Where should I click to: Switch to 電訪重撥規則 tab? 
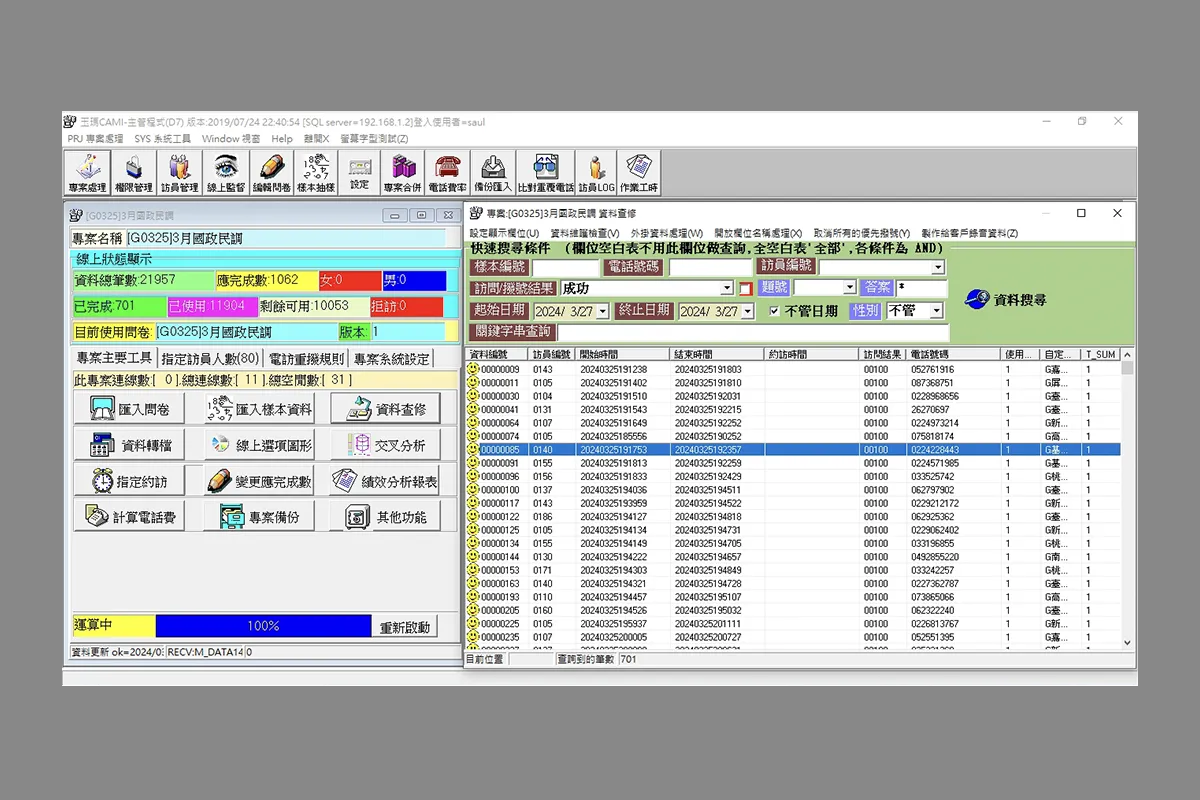coord(305,359)
